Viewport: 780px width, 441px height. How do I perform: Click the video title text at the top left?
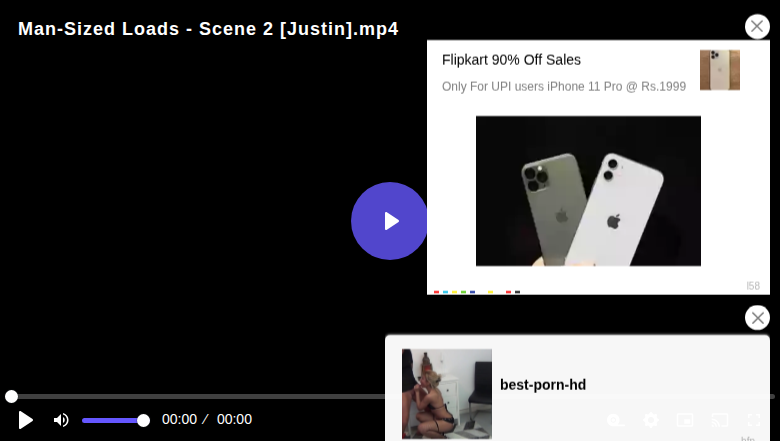[x=208, y=29]
